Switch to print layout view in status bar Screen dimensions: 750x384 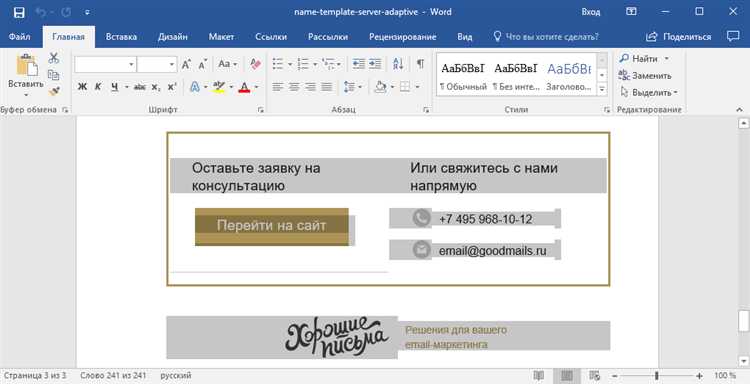click(567, 375)
